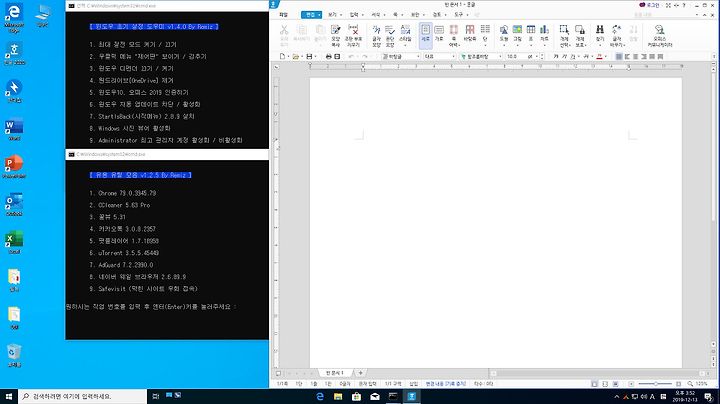Select landscape orientation (가로) in ribbon
Viewport: 720px width, 404px height.
click(x=439, y=35)
